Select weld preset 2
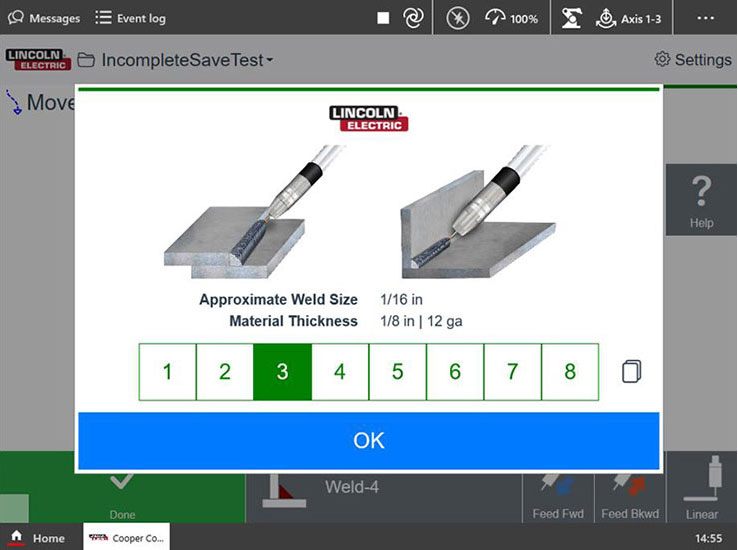The height and width of the screenshot is (550, 738). [x=225, y=372]
